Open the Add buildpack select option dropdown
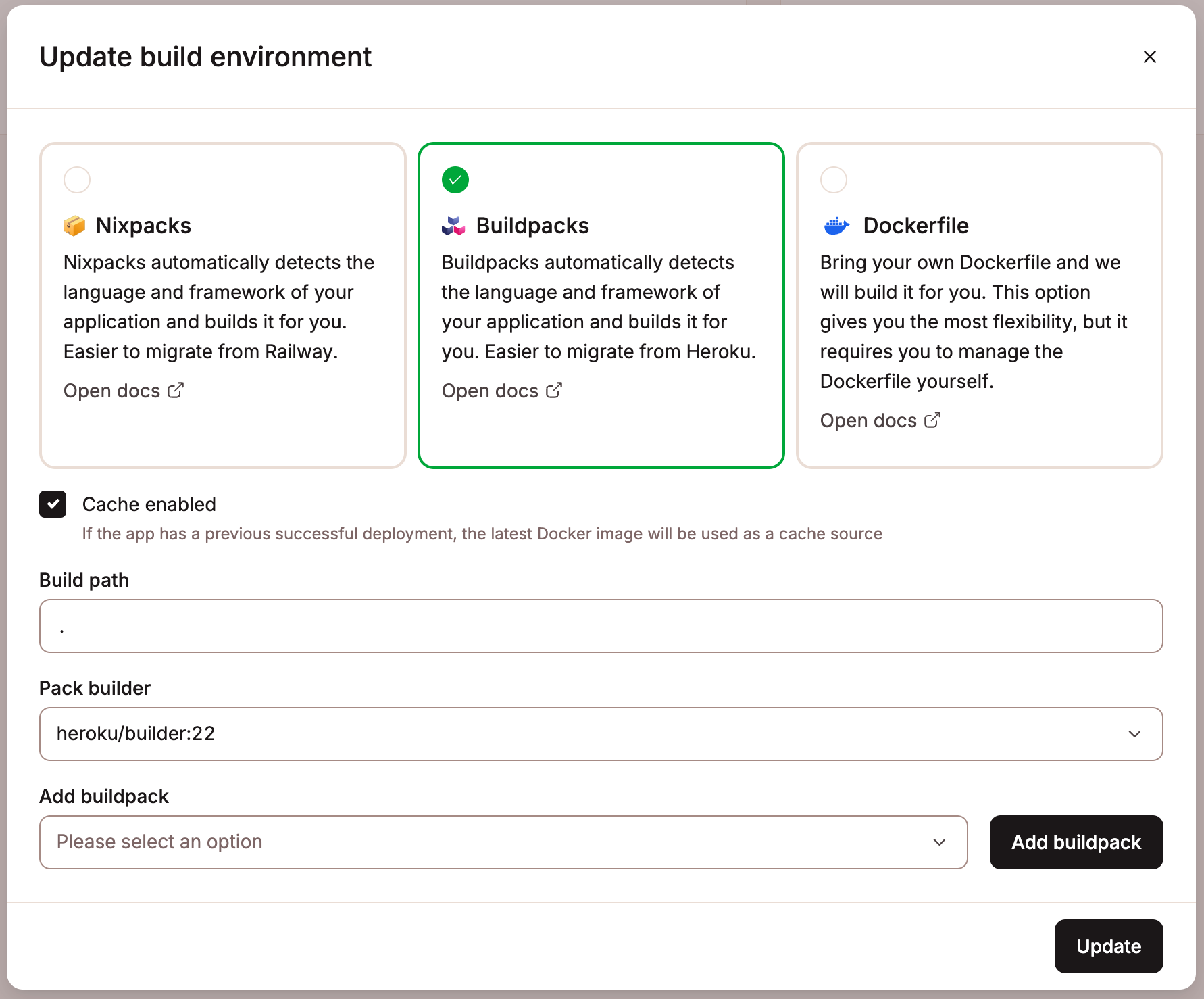This screenshot has width=1204, height=999. (503, 842)
